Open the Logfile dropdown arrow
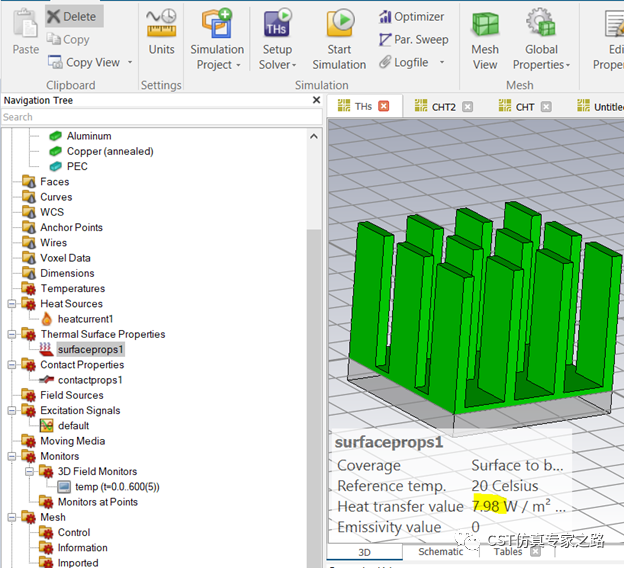 tap(442, 62)
